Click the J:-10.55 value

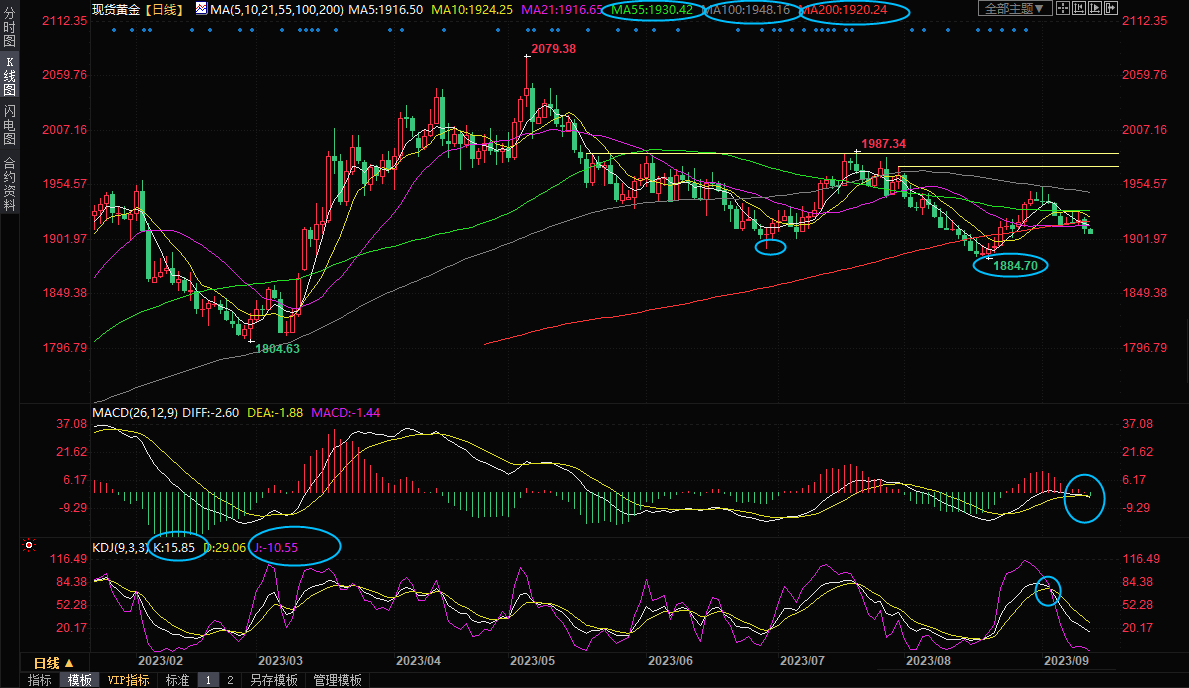click(275, 548)
